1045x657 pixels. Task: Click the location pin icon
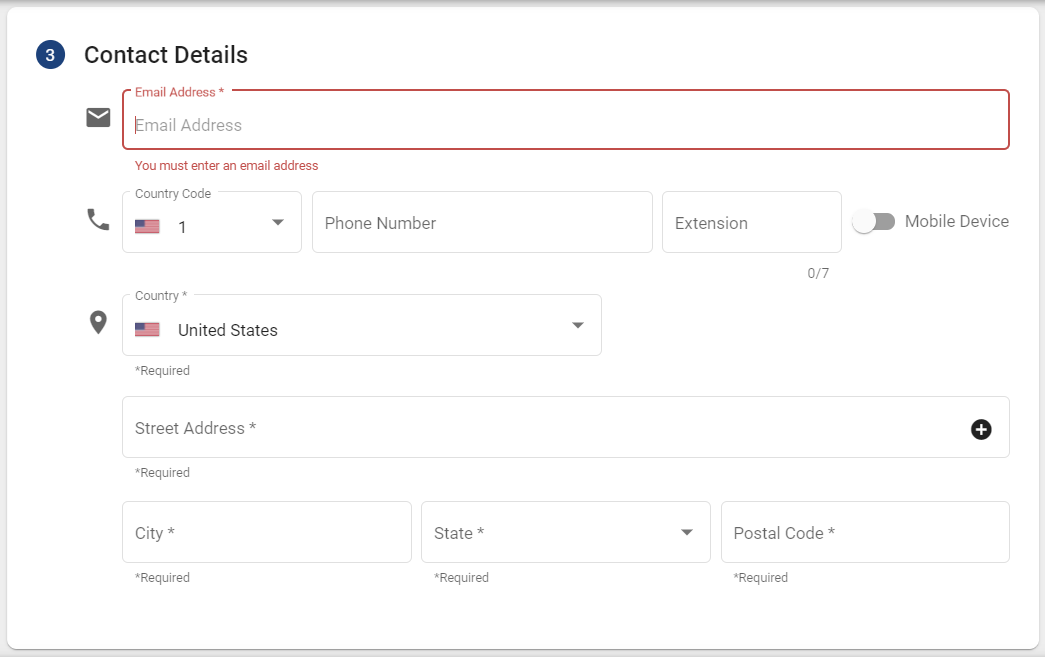tap(98, 322)
